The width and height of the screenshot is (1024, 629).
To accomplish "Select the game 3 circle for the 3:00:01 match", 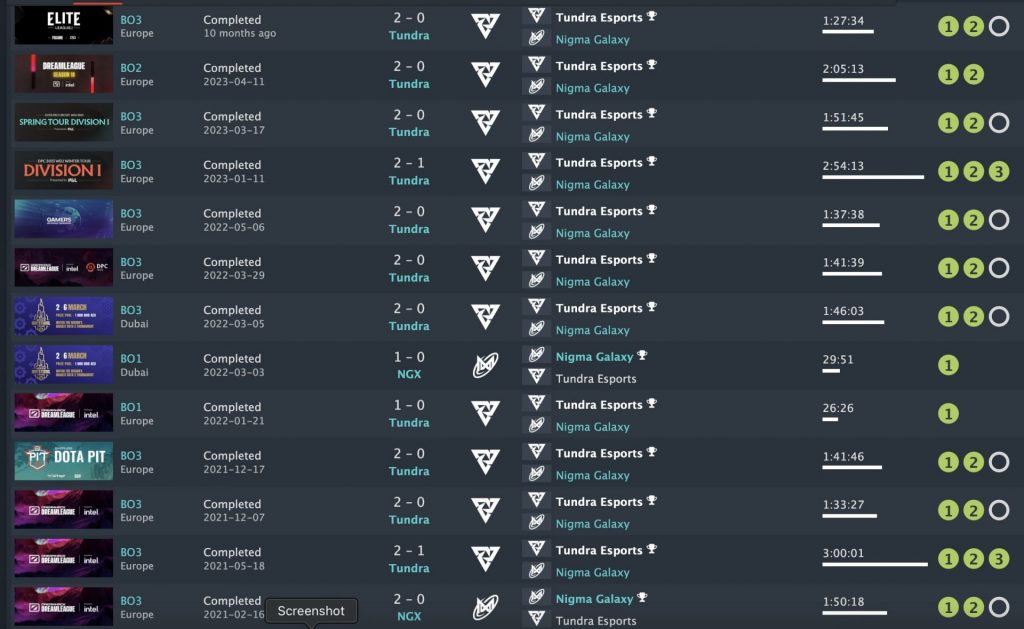I will coord(998,559).
